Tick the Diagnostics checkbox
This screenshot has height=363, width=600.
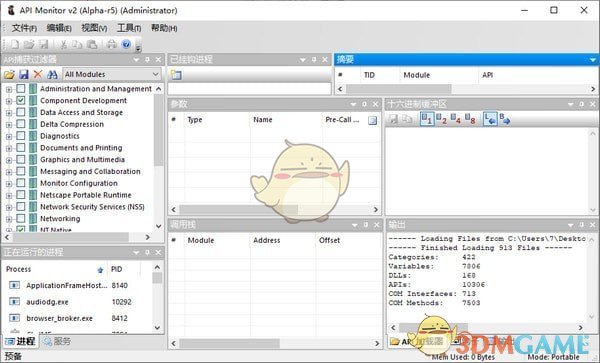[21, 136]
